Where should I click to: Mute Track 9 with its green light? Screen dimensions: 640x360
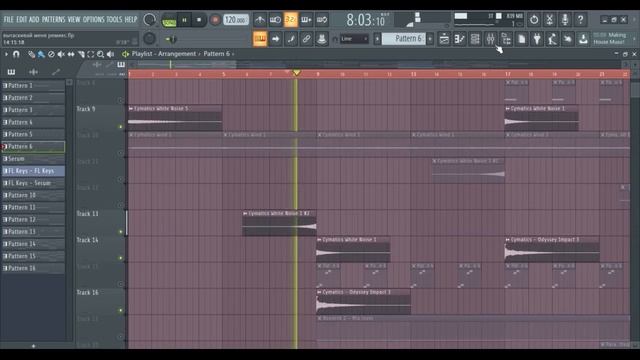pyautogui.click(x=120, y=127)
